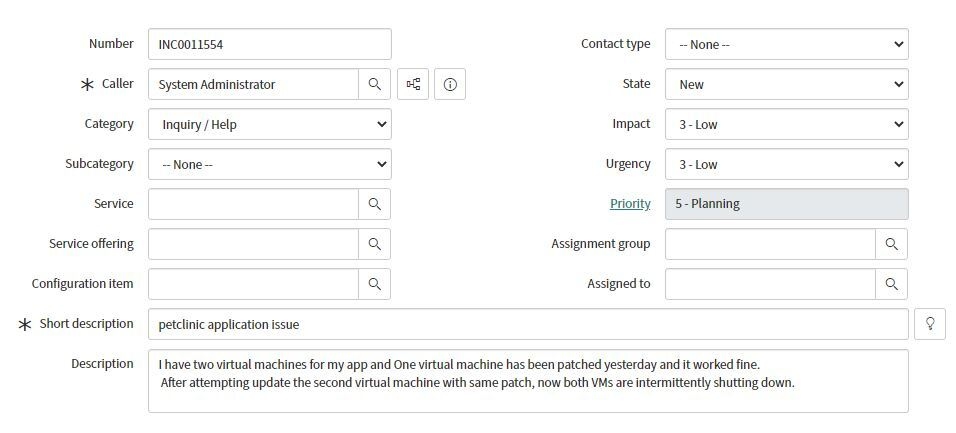Click Configuration item lookup search icon

[x=374, y=284]
